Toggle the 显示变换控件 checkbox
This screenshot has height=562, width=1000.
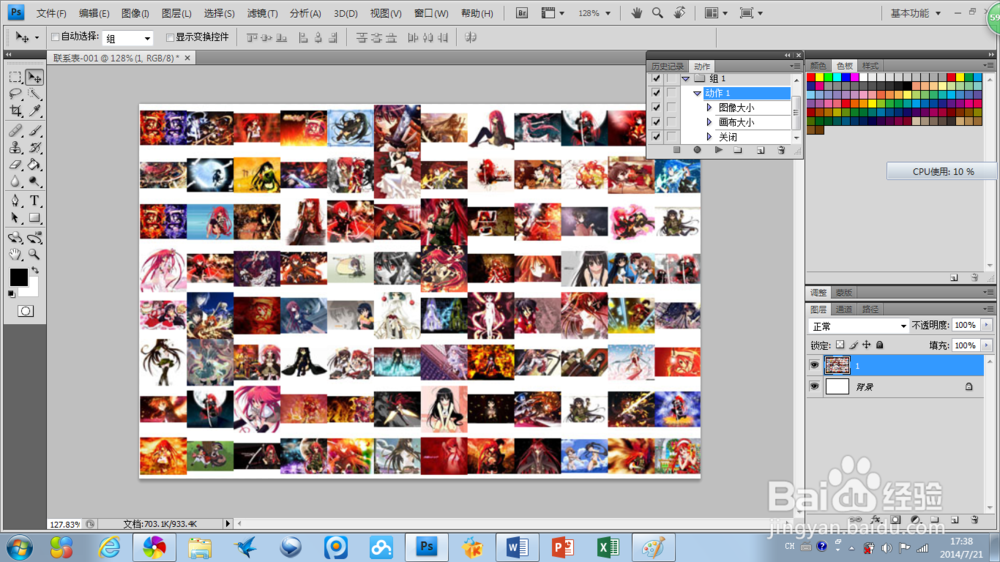pos(170,38)
